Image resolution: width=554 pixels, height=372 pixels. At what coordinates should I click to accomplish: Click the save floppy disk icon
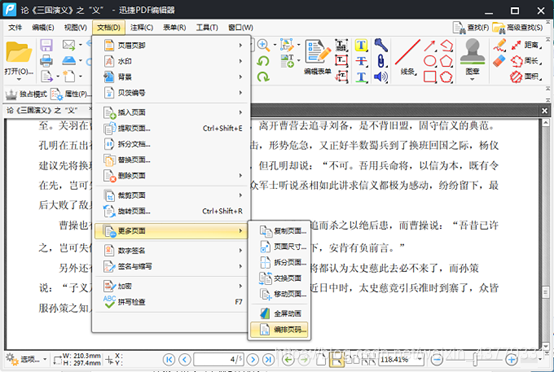click(46, 45)
